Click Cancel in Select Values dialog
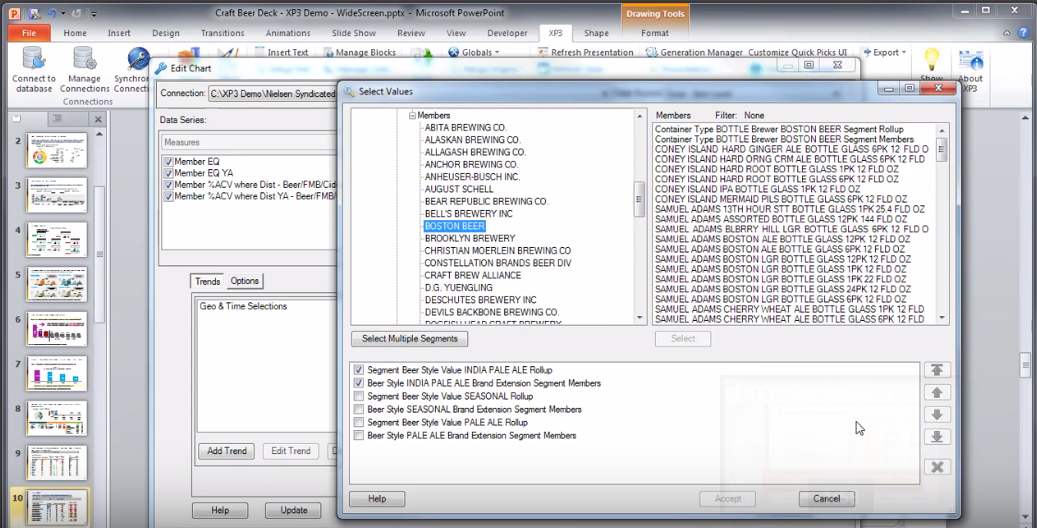1037x528 pixels. point(827,499)
